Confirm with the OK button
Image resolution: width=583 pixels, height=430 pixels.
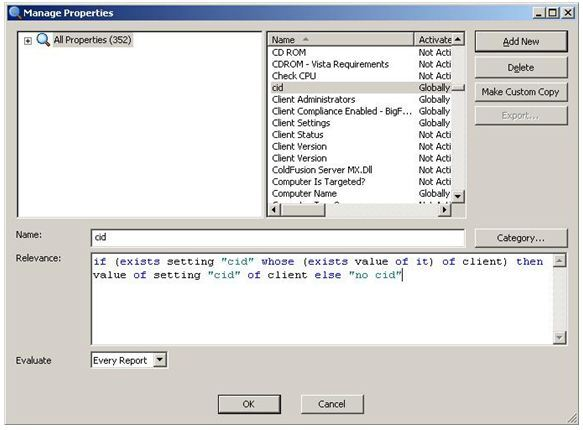click(249, 404)
